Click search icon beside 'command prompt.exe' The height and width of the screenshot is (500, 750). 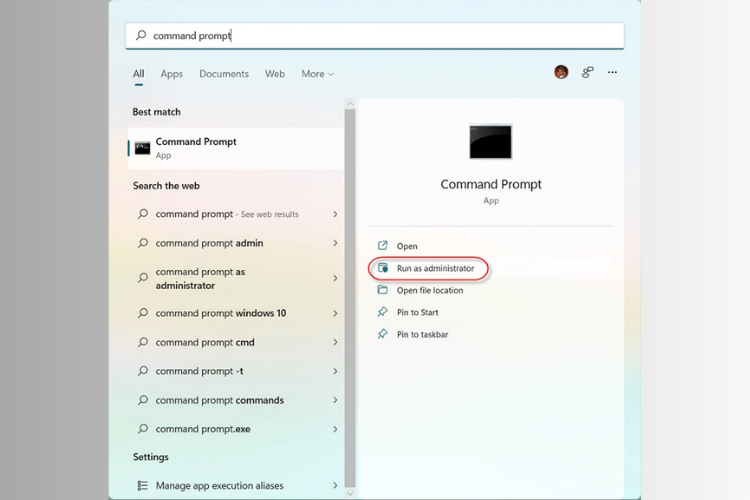click(143, 429)
